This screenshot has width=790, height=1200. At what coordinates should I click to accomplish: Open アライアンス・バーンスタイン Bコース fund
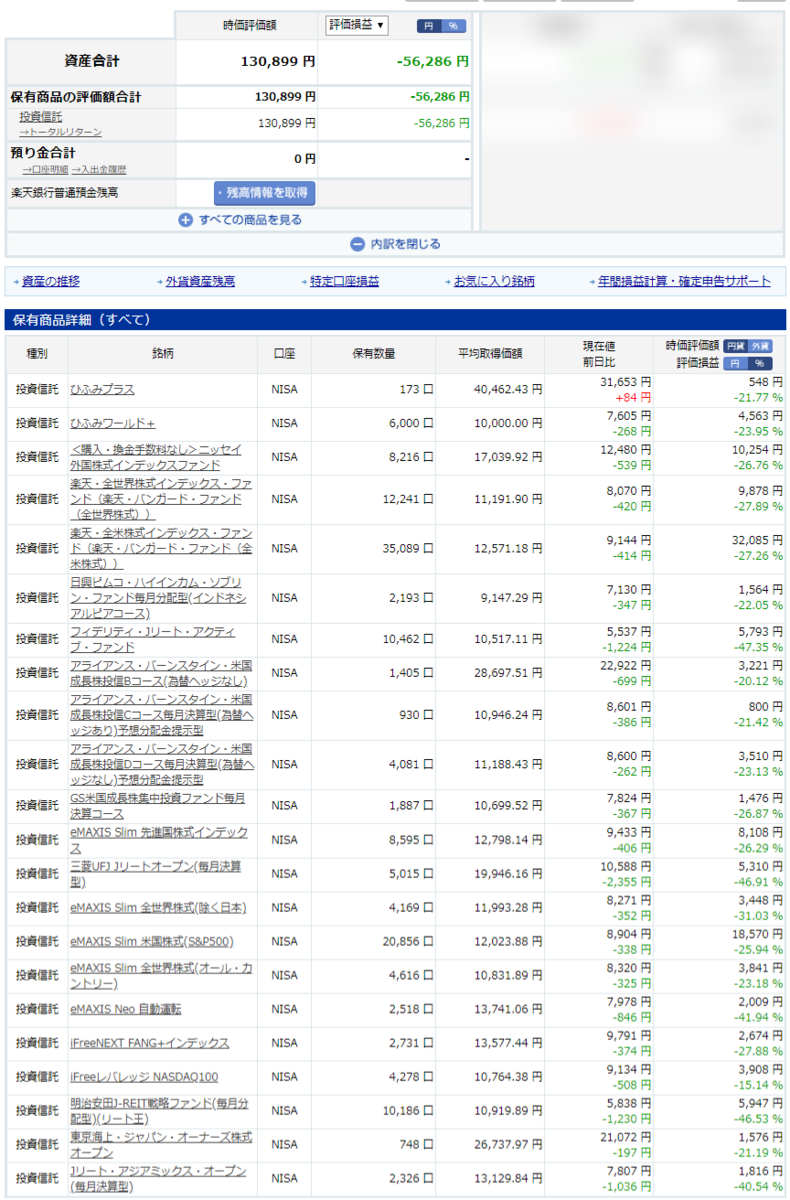(161, 673)
